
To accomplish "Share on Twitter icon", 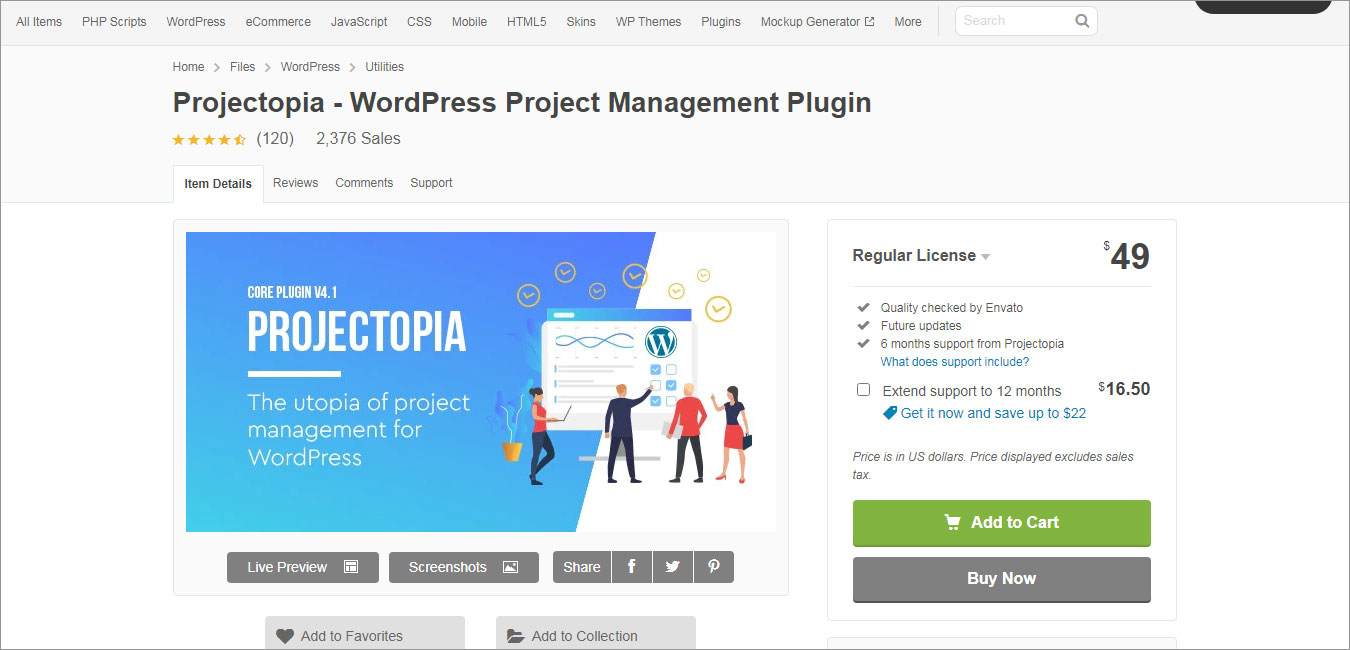I will (x=672, y=567).
